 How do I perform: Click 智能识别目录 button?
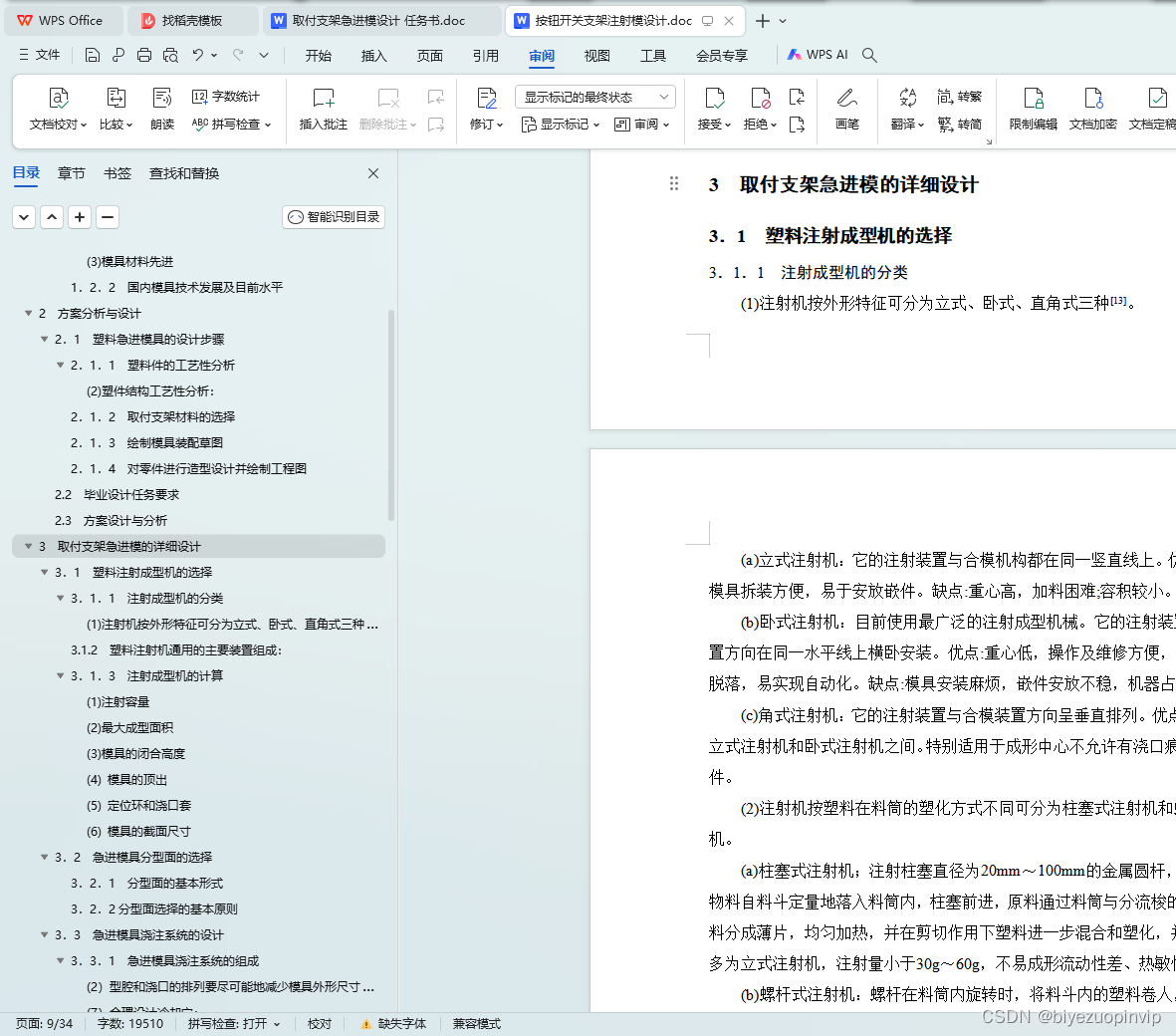pyautogui.click(x=334, y=217)
